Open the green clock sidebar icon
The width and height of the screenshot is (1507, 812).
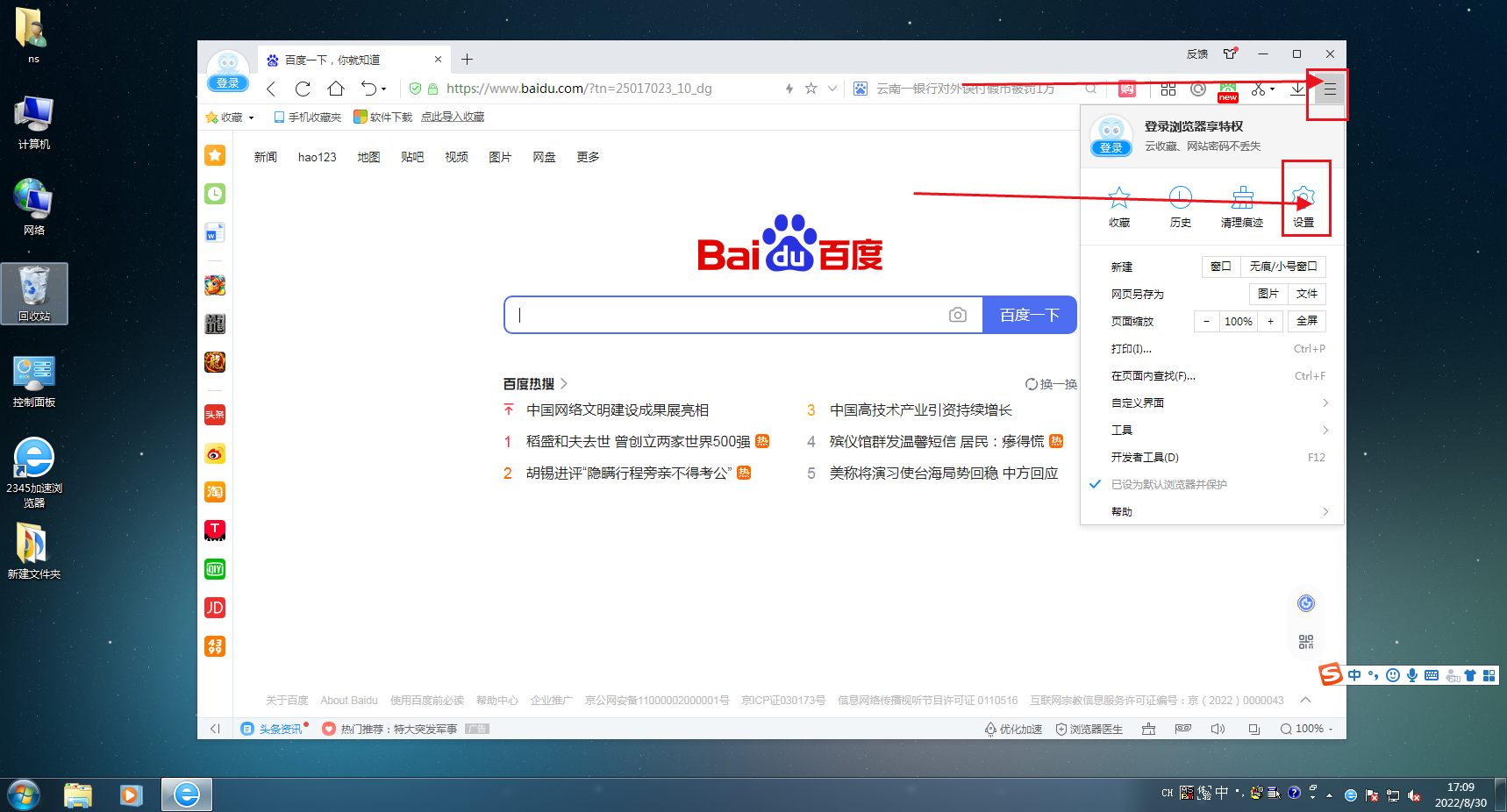click(215, 194)
